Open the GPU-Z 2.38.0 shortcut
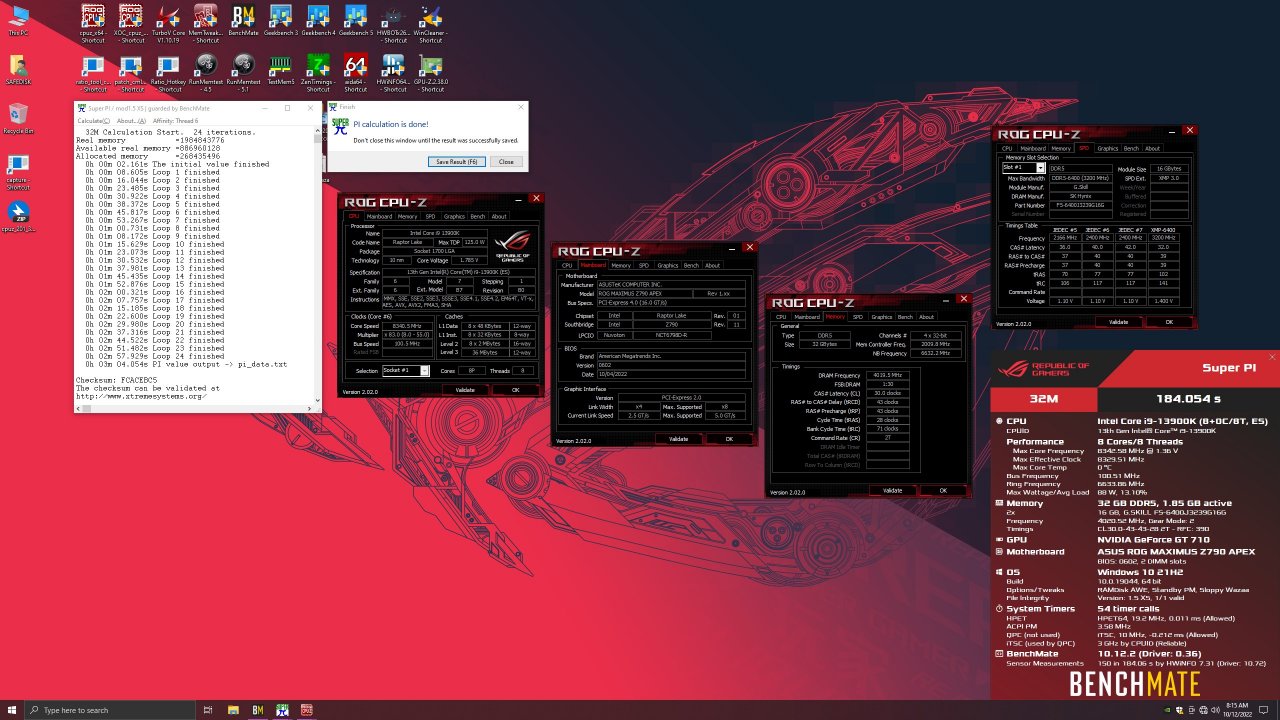This screenshot has height=720, width=1280. (x=431, y=73)
